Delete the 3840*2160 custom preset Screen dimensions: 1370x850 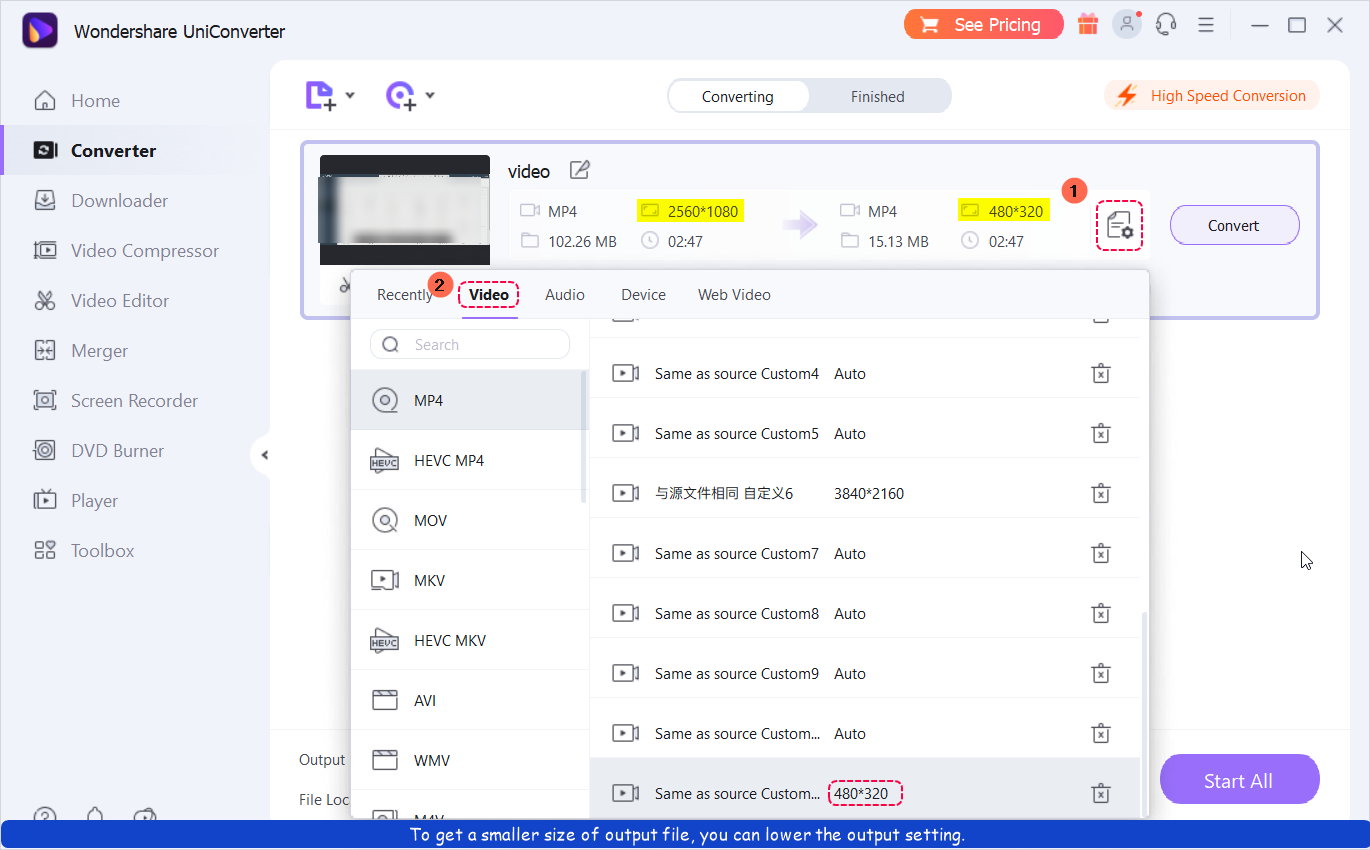1100,494
